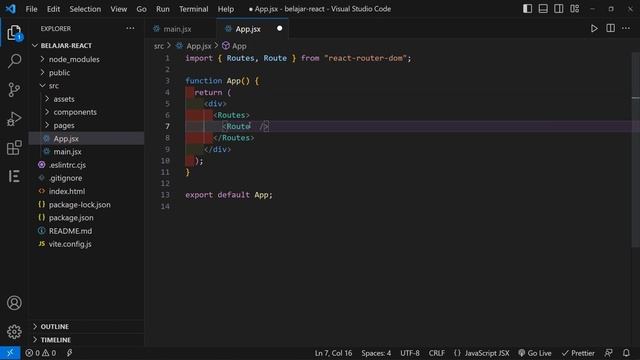Expand the OUTLINE section
Image resolution: width=640 pixels, height=360 pixels.
(86, 327)
